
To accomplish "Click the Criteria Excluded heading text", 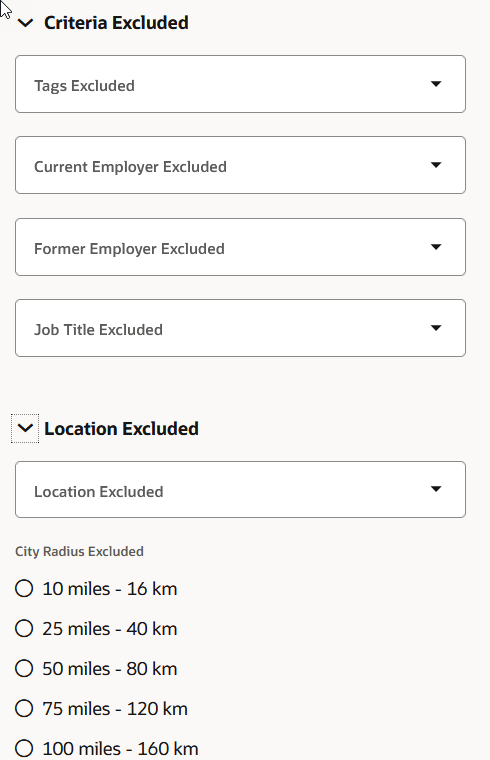I will point(116,23).
